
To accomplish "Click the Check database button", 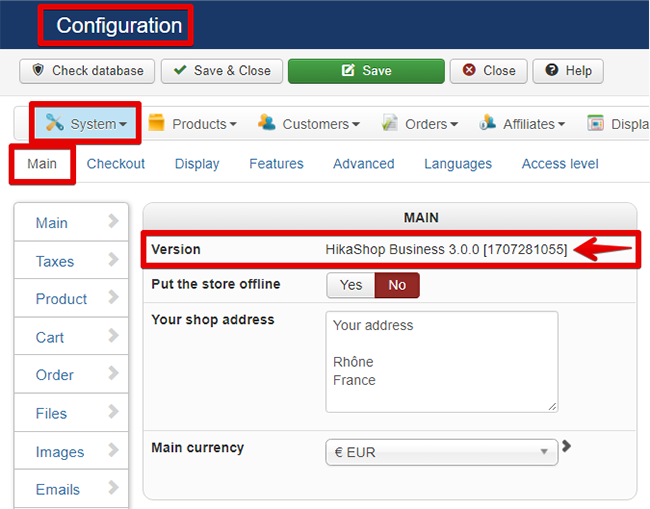I will [87, 71].
